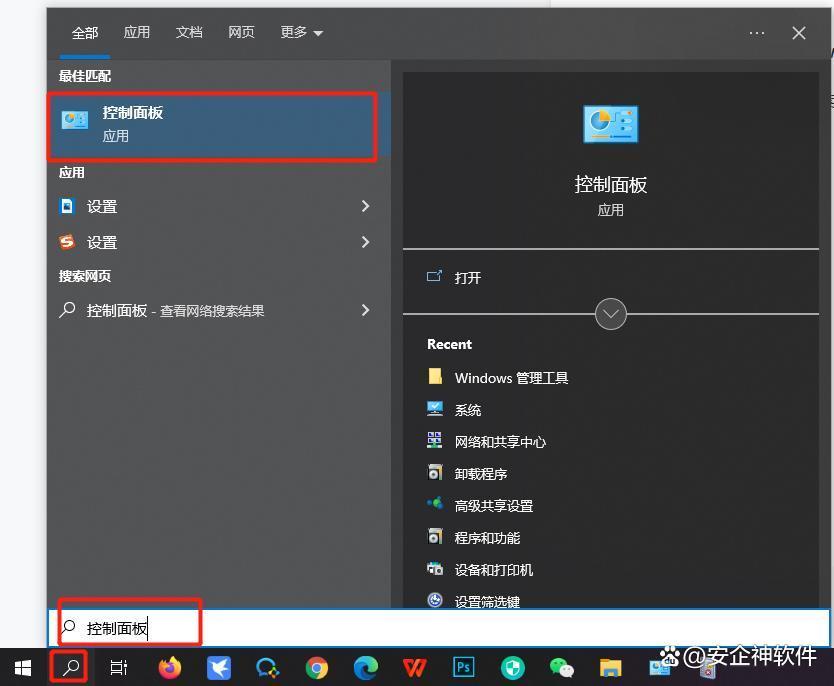Click the 程序和功能 icon in Recent
The height and width of the screenshot is (686, 834).
[435, 536]
